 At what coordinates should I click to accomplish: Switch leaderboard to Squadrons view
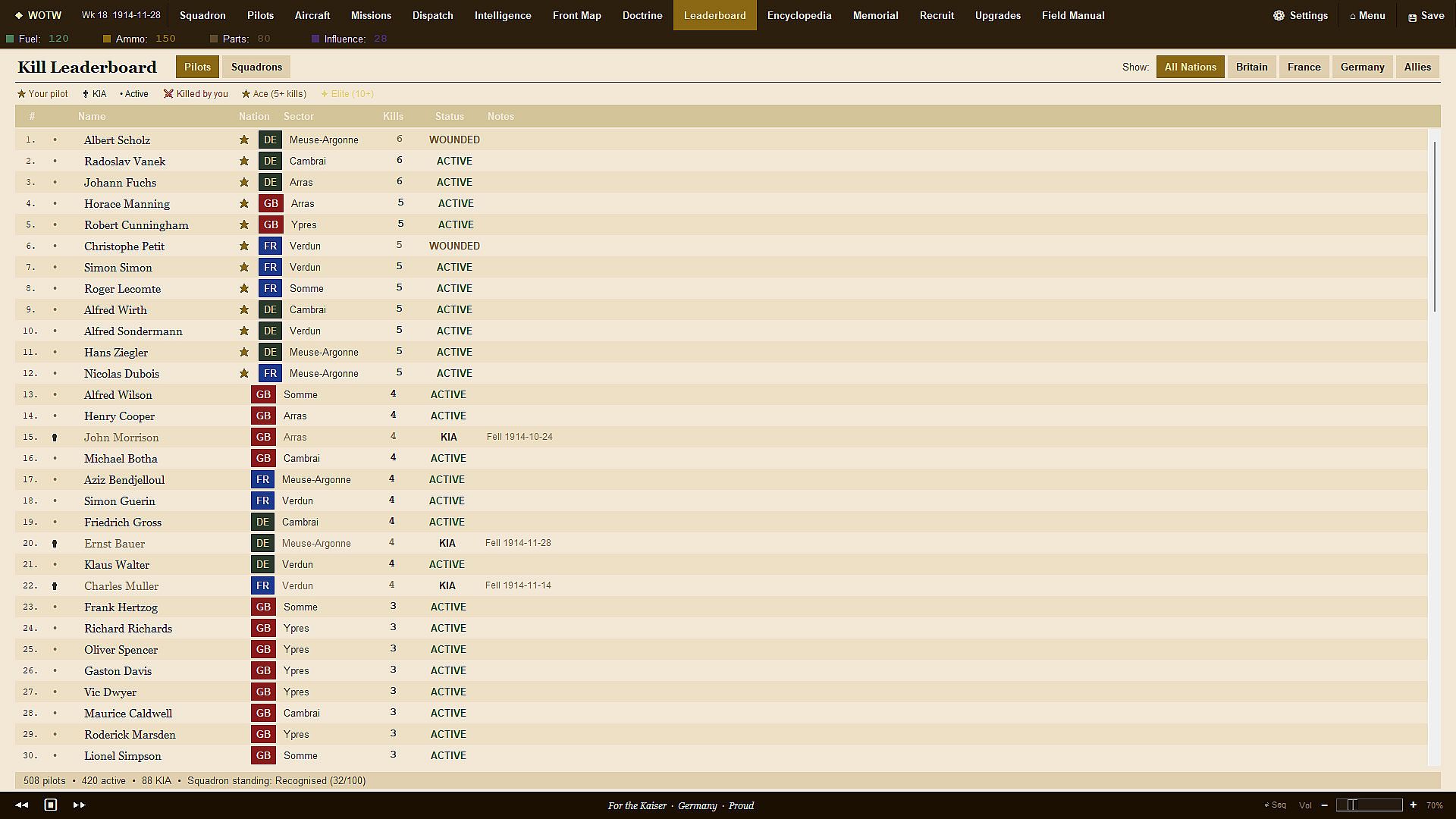[x=256, y=67]
